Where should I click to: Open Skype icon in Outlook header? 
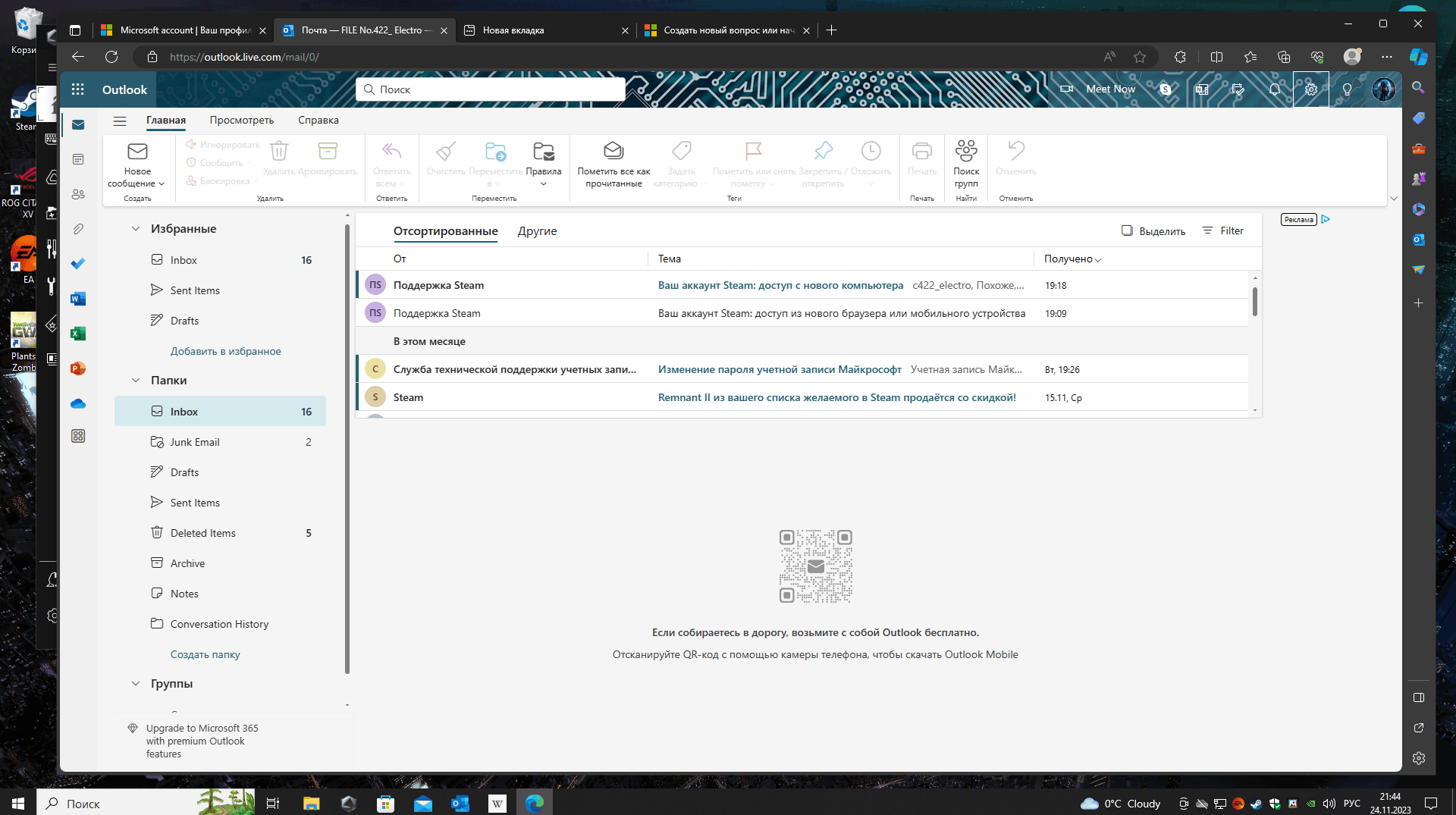(x=1166, y=89)
